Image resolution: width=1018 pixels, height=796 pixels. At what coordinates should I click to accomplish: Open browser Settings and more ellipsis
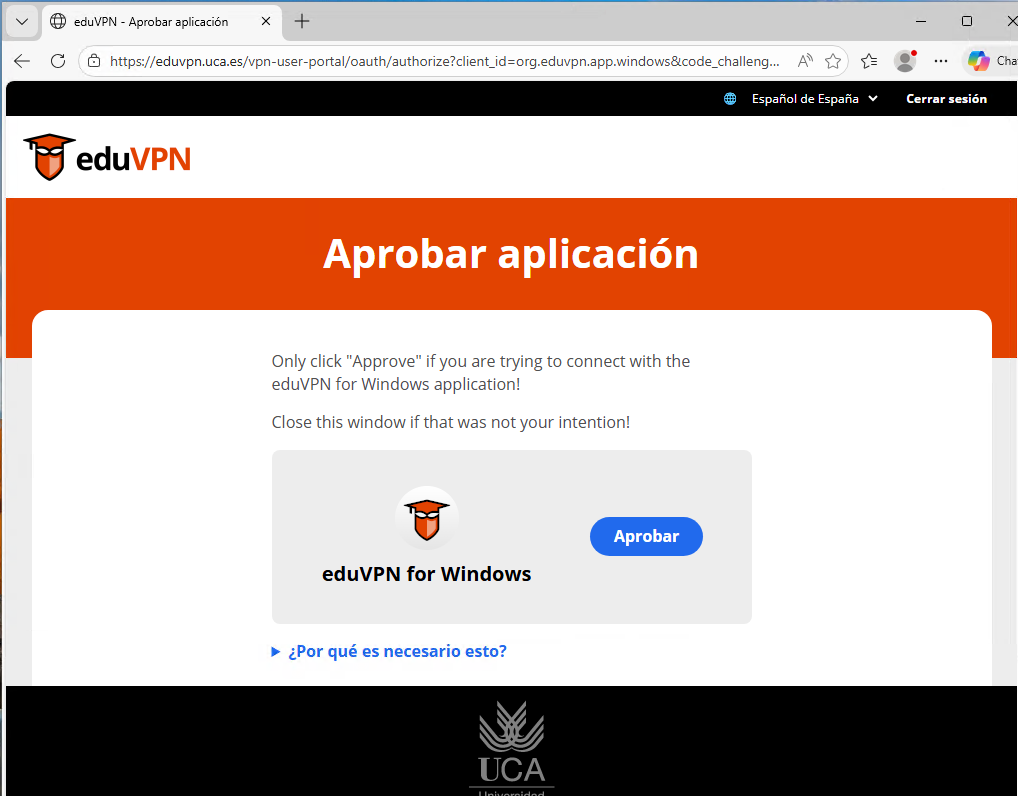[x=941, y=61]
